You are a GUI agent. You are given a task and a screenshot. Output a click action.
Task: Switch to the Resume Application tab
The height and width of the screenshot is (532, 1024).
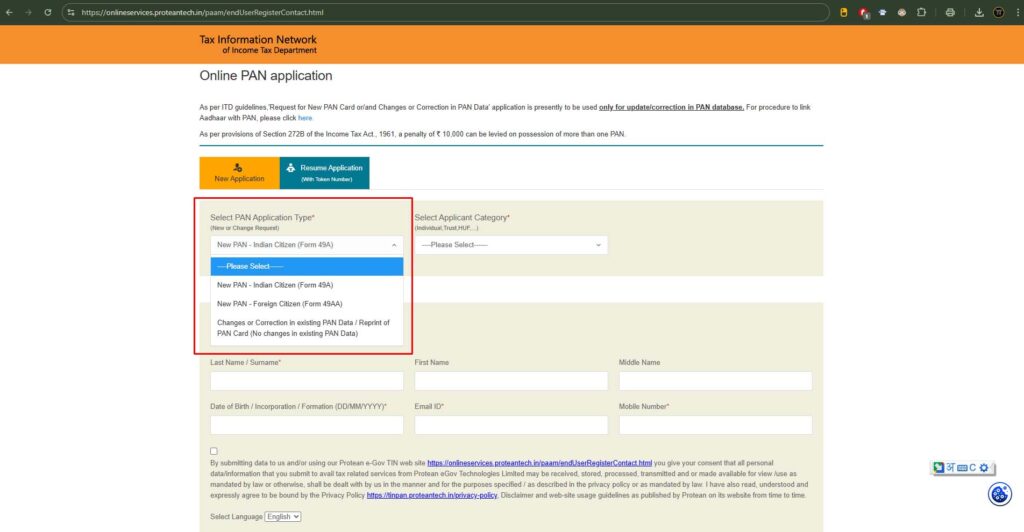click(325, 173)
